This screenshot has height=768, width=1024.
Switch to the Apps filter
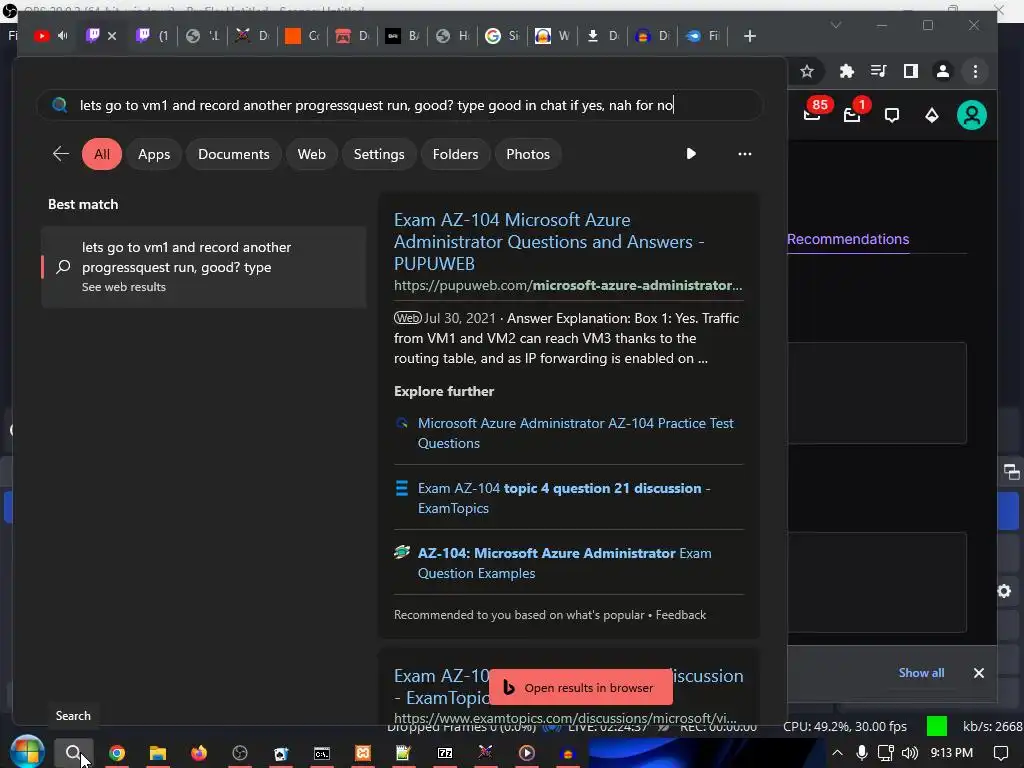(154, 154)
